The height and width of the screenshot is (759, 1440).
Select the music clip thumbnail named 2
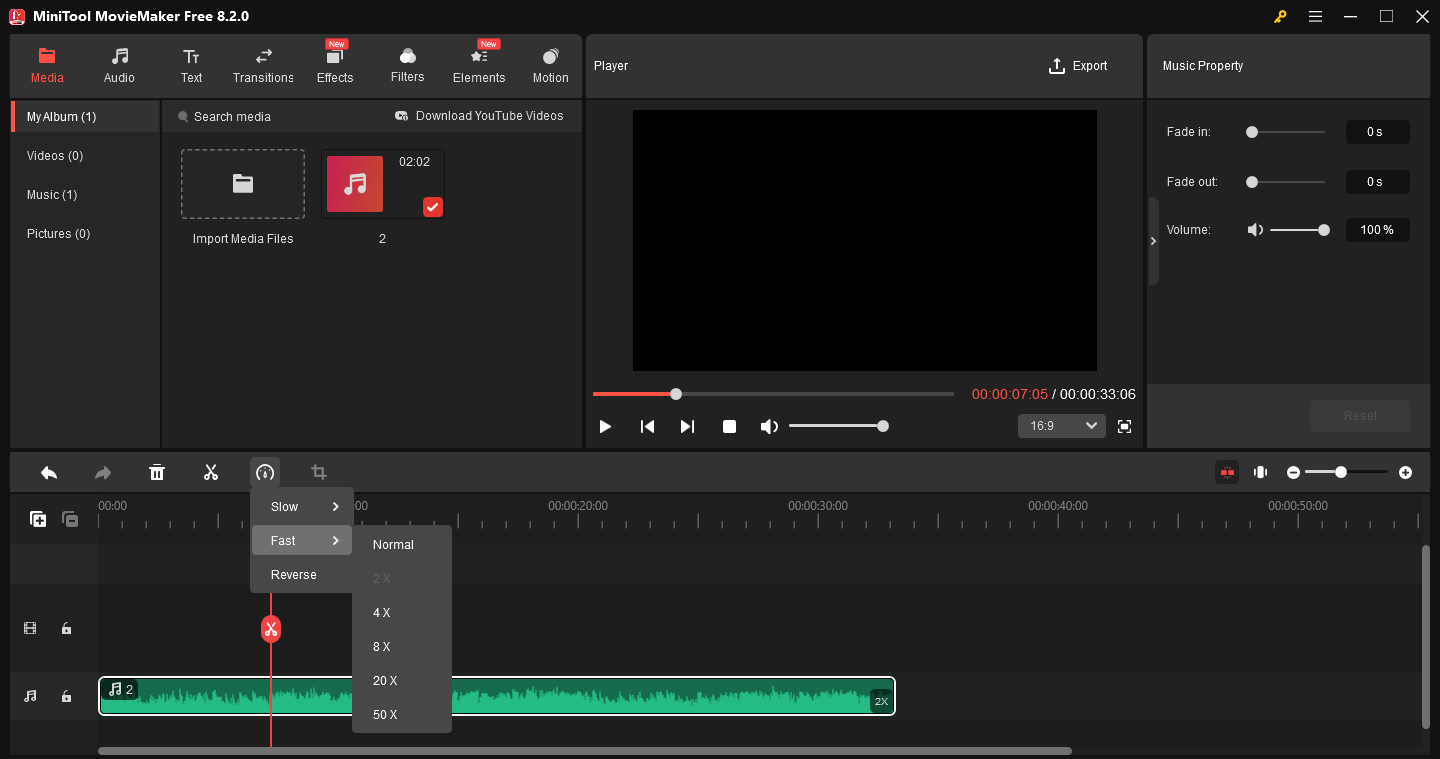point(383,184)
